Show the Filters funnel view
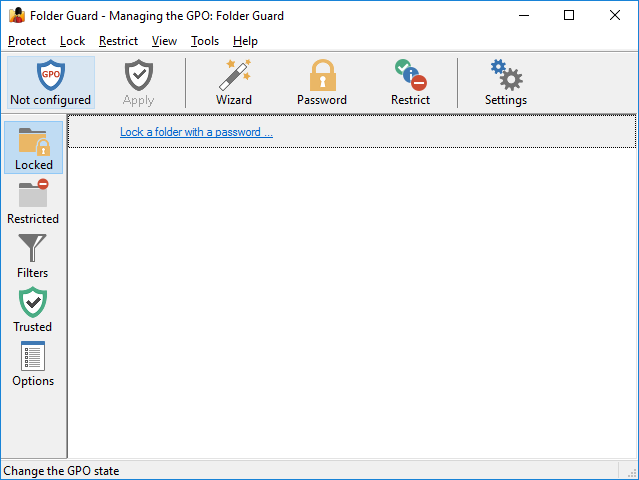 coord(33,256)
